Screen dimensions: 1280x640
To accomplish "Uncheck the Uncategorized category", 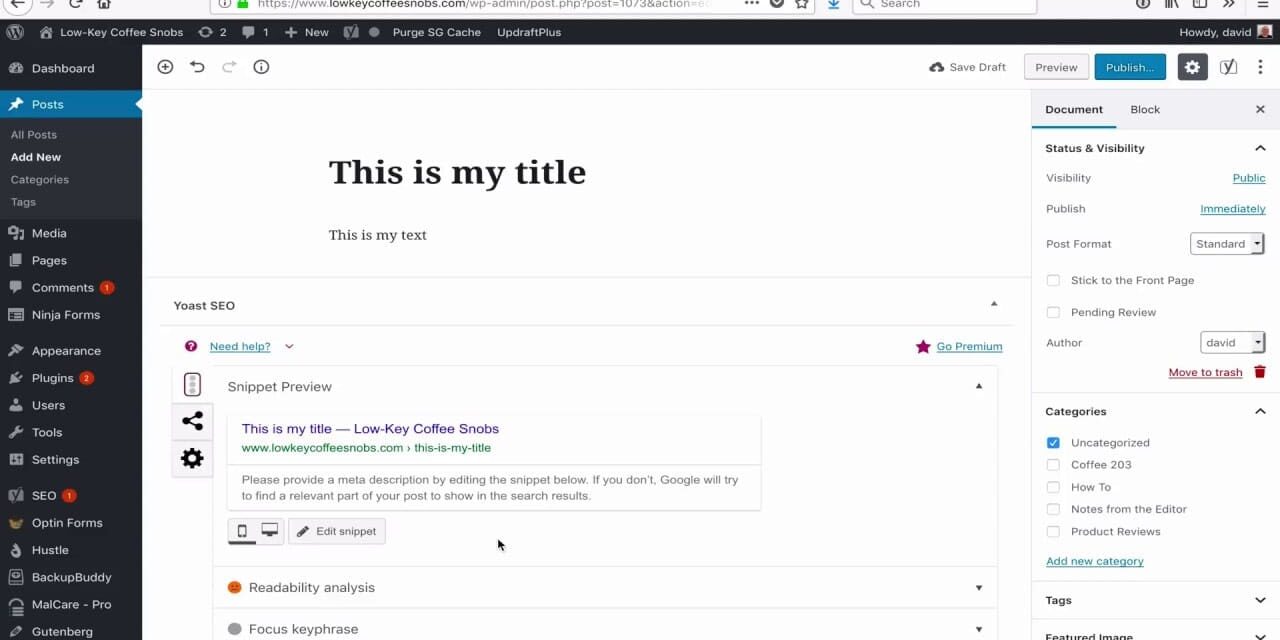I will [1053, 442].
